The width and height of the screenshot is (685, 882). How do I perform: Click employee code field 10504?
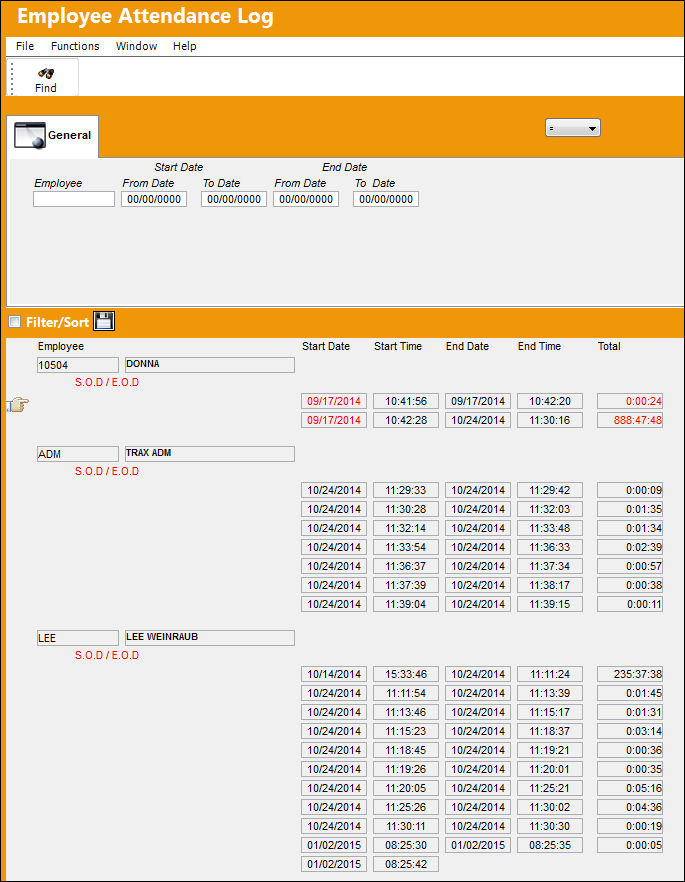78,365
